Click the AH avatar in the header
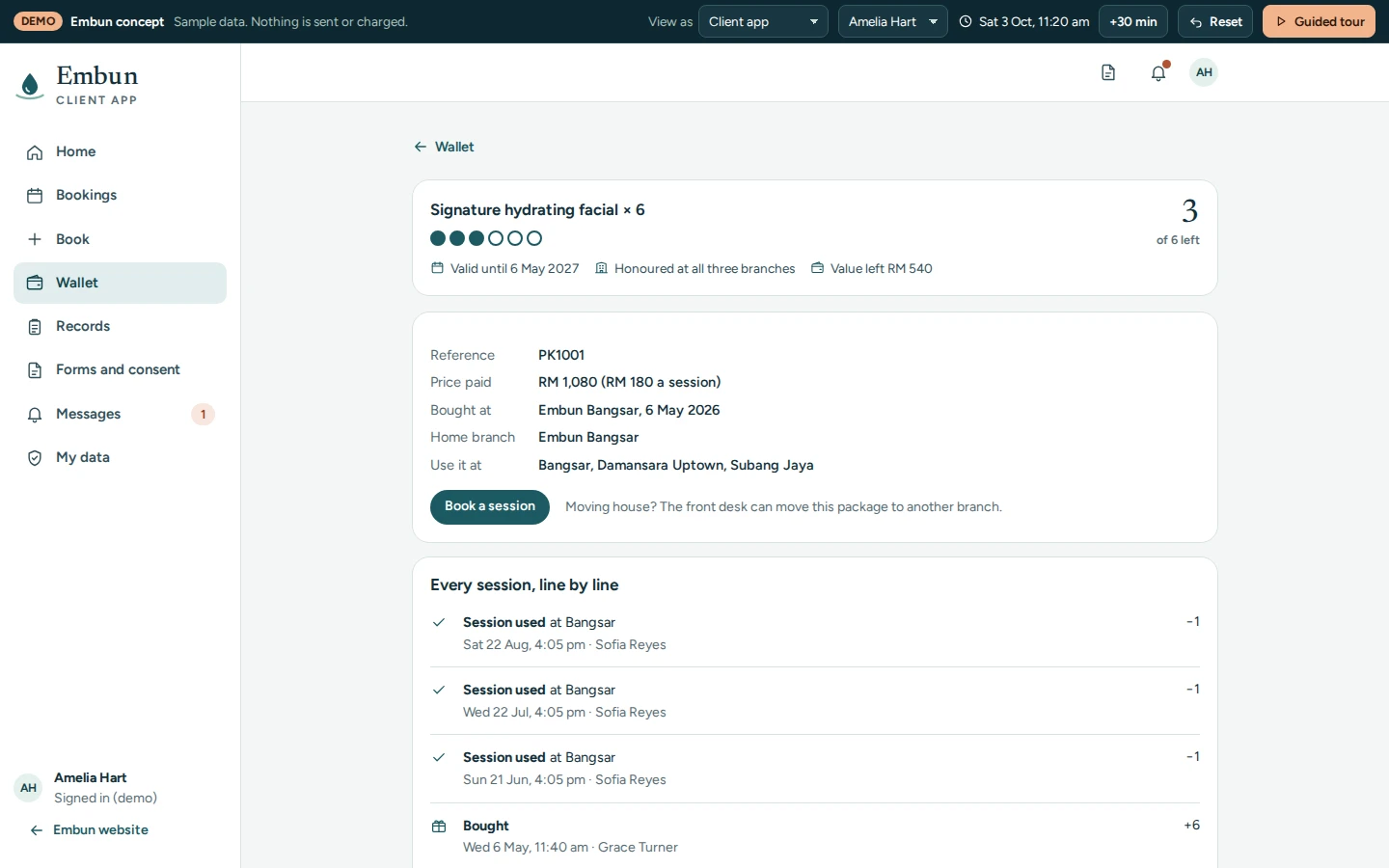The height and width of the screenshot is (868, 1389). [1204, 72]
